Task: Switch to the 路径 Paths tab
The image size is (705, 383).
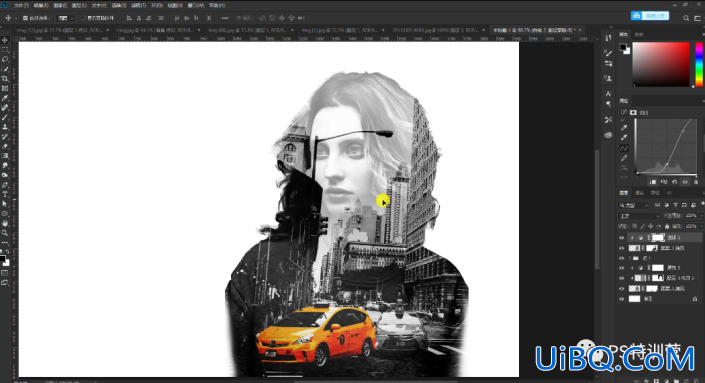Action: (655, 193)
